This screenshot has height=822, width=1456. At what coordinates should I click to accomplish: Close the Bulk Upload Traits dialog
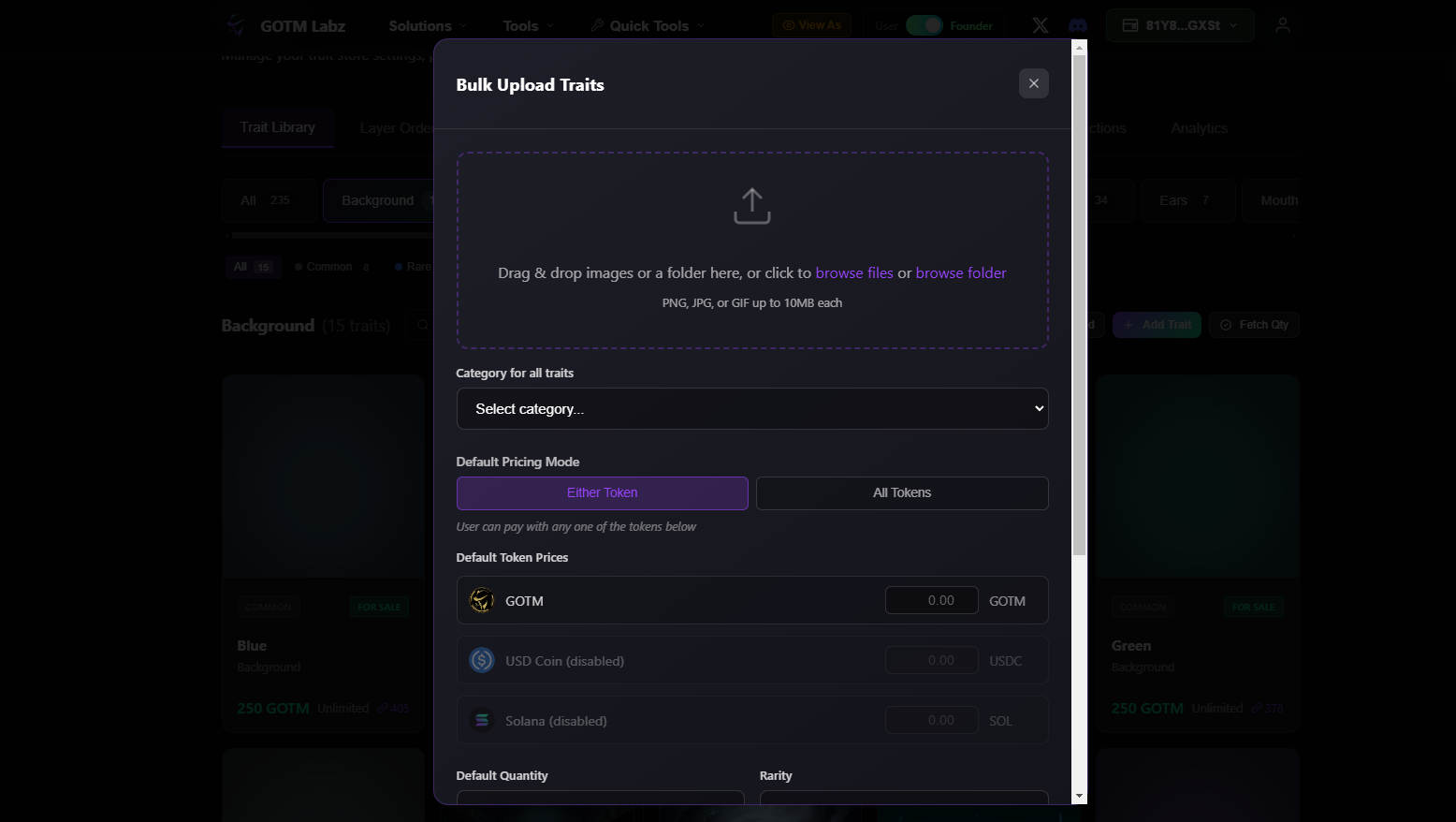click(x=1033, y=83)
